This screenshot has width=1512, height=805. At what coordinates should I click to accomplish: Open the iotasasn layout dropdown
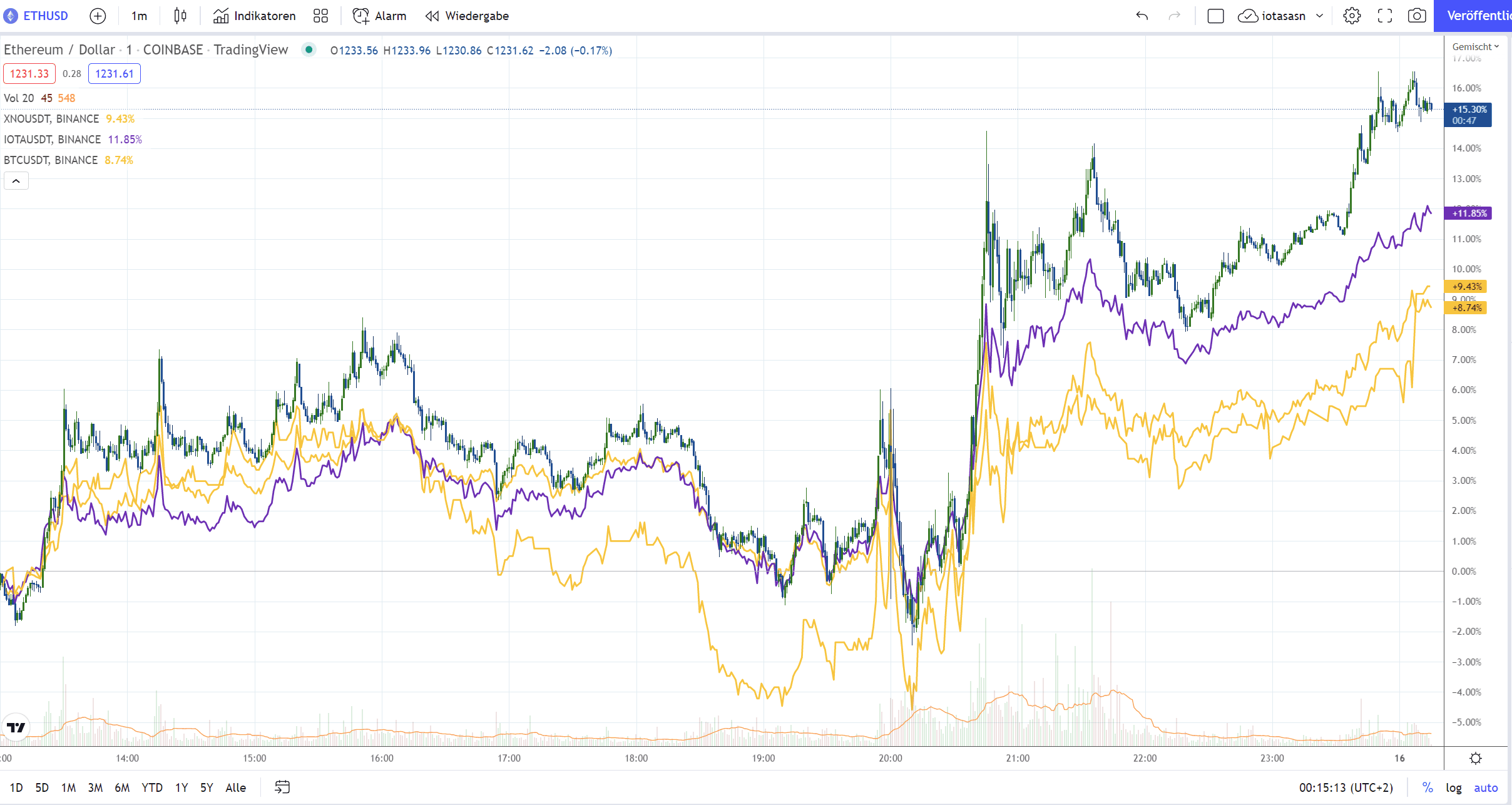[1320, 16]
